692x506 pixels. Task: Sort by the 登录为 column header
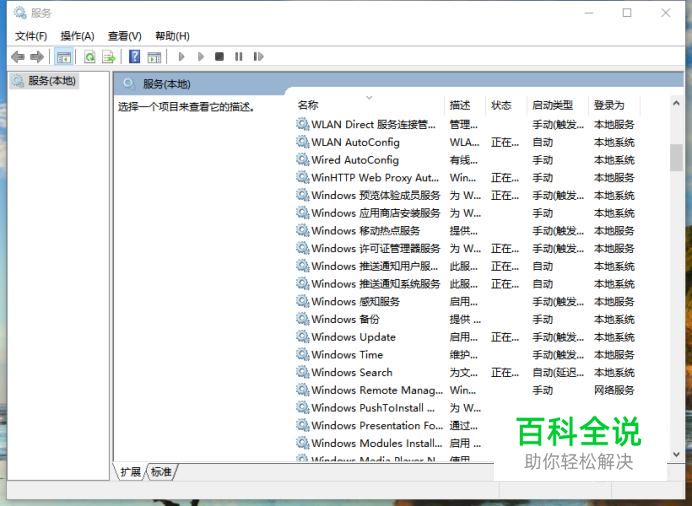tap(614, 105)
